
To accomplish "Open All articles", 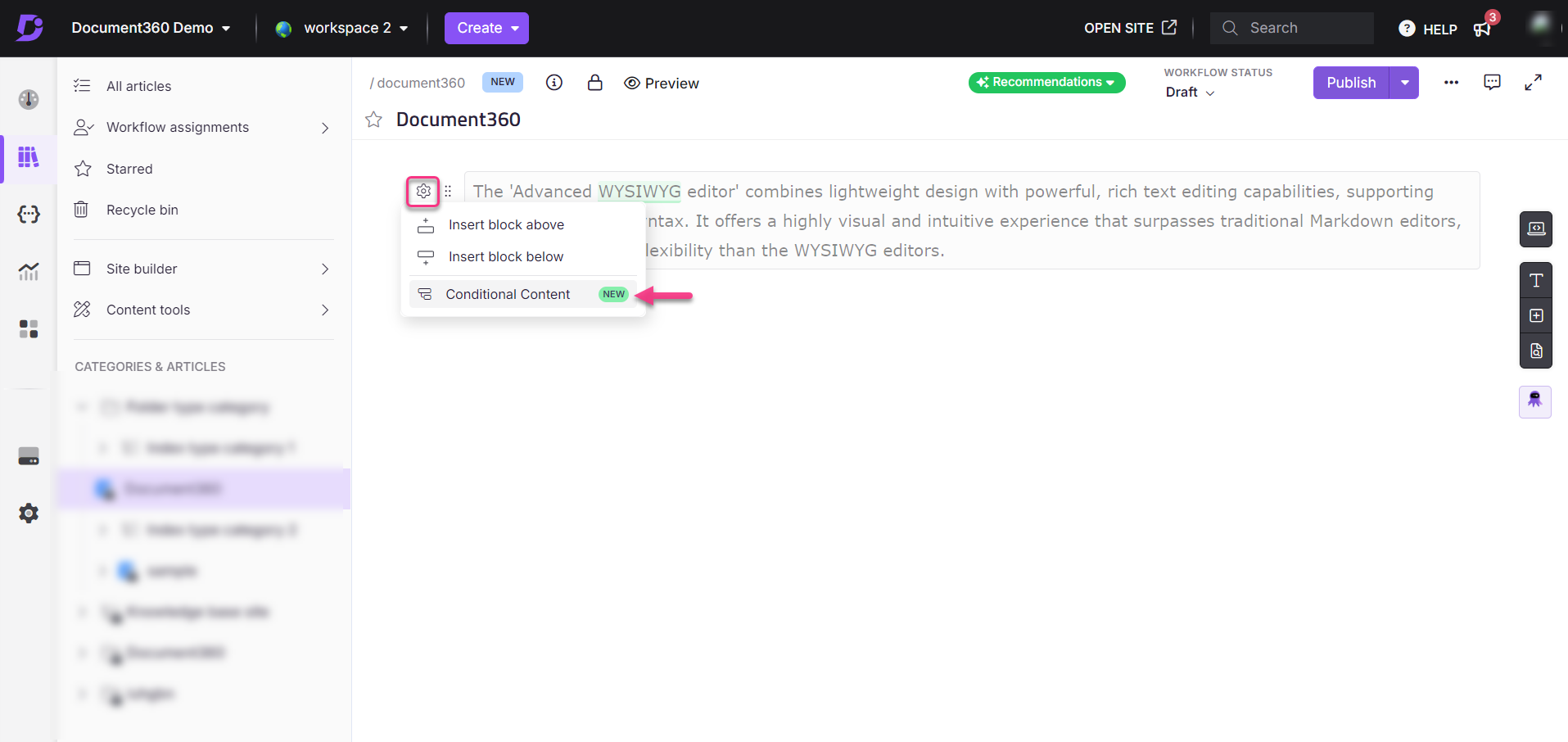I will [x=138, y=86].
